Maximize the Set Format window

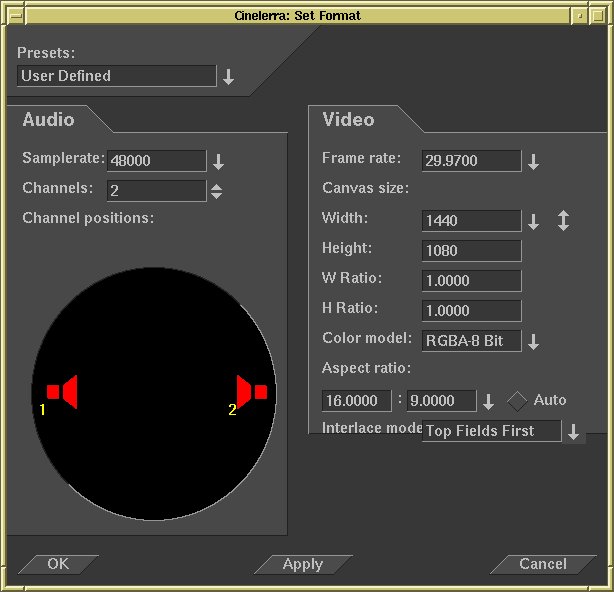(x=598, y=16)
